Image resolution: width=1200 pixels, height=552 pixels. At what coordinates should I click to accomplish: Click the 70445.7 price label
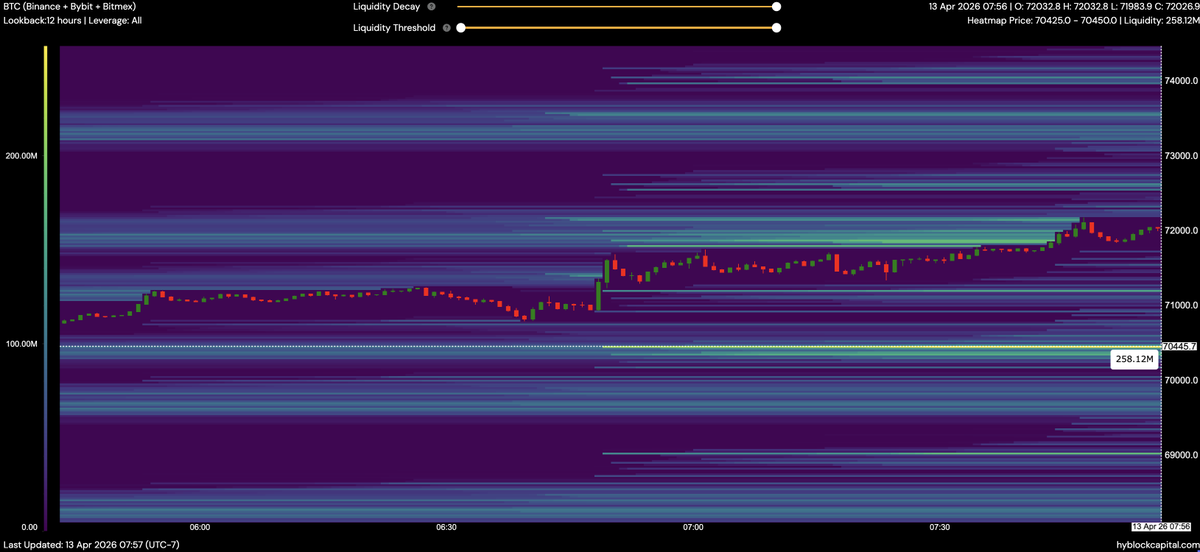(x=1180, y=347)
